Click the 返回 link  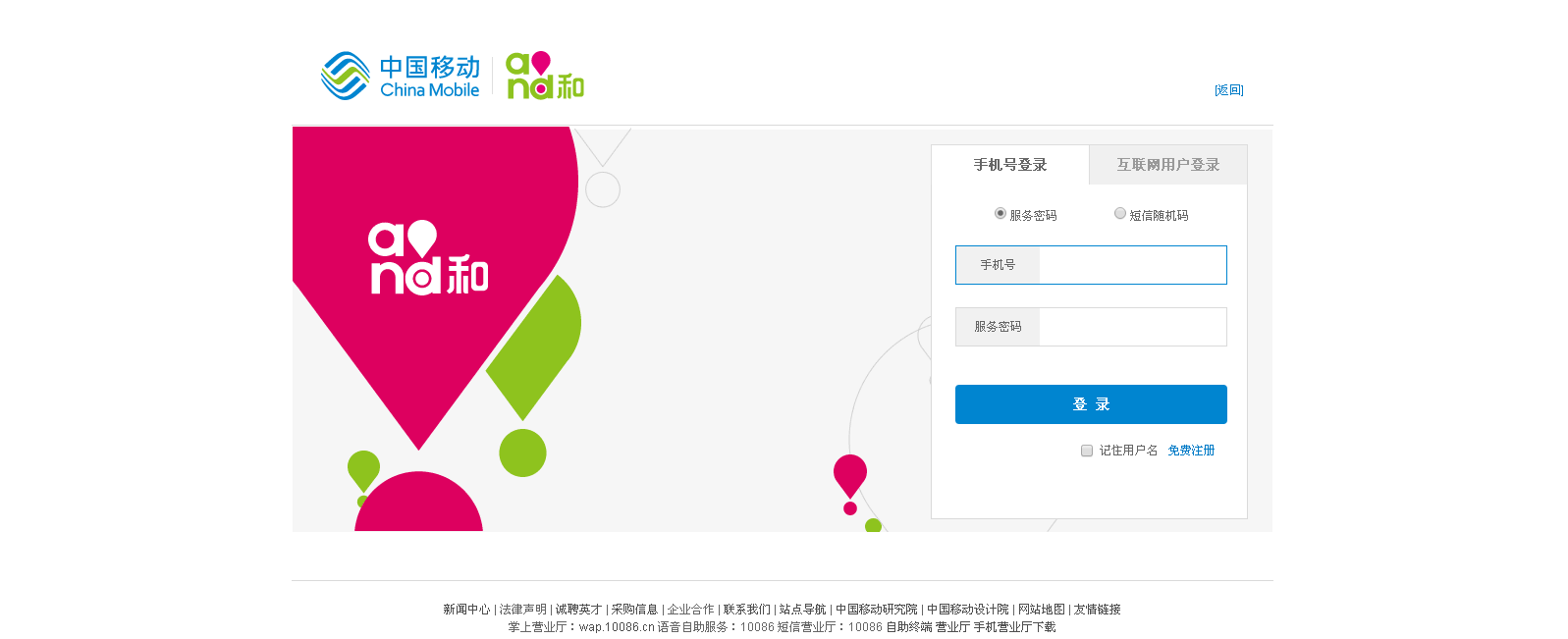pyautogui.click(x=1229, y=90)
